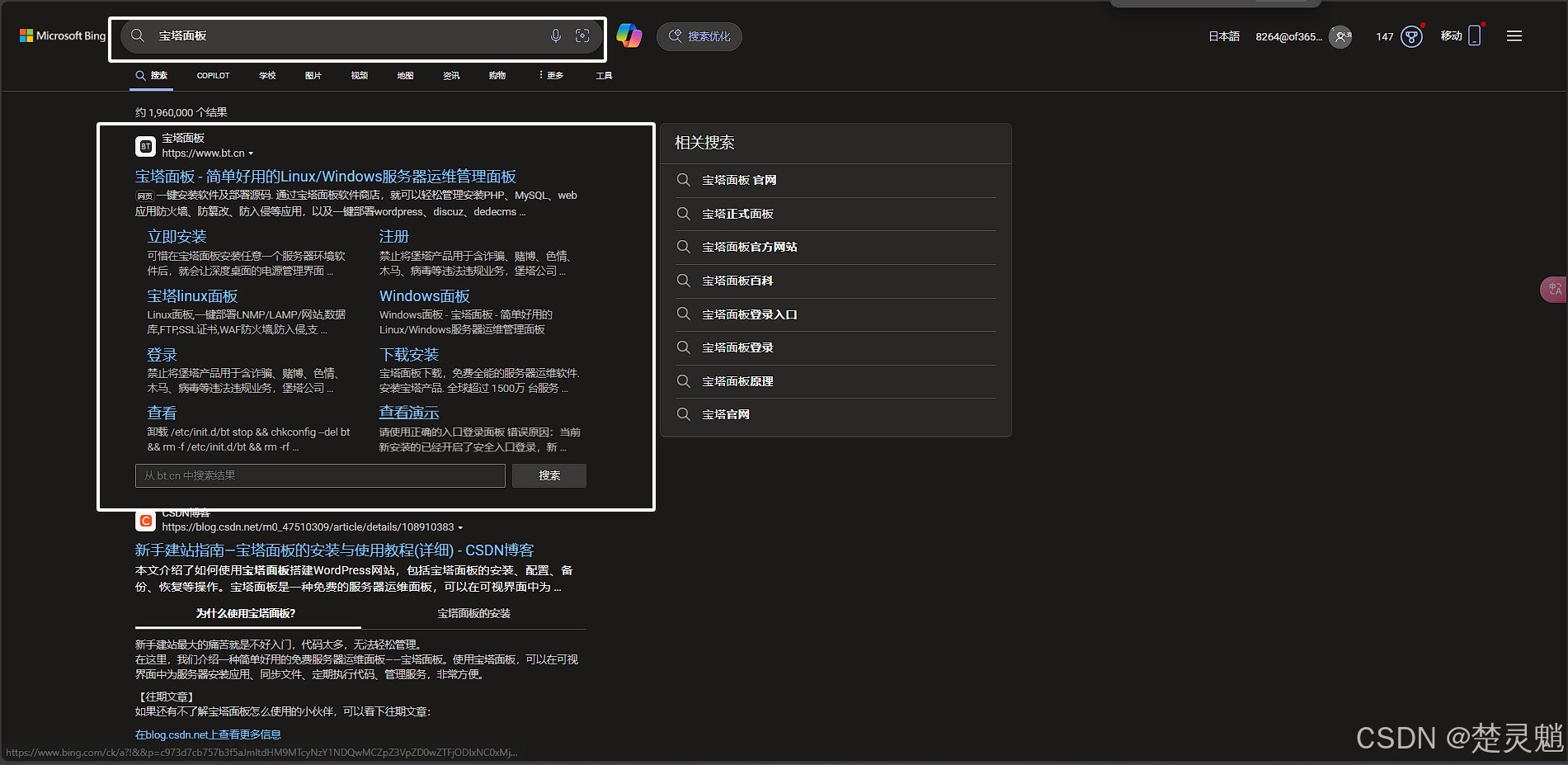Open the hamburger settings menu
This screenshot has height=765, width=1568.
click(1514, 36)
